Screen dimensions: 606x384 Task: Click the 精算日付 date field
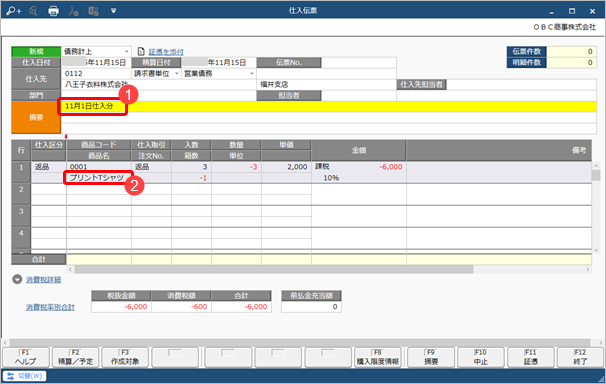[x=218, y=63]
